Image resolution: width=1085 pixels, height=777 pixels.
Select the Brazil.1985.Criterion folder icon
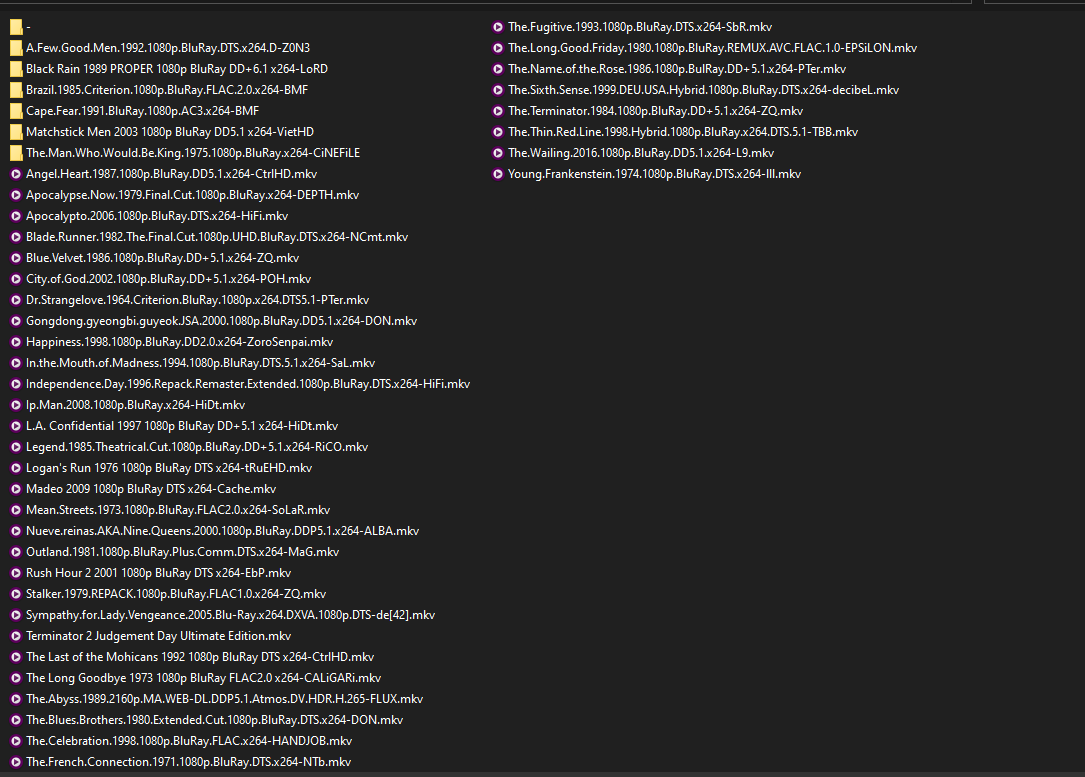[x=16, y=90]
